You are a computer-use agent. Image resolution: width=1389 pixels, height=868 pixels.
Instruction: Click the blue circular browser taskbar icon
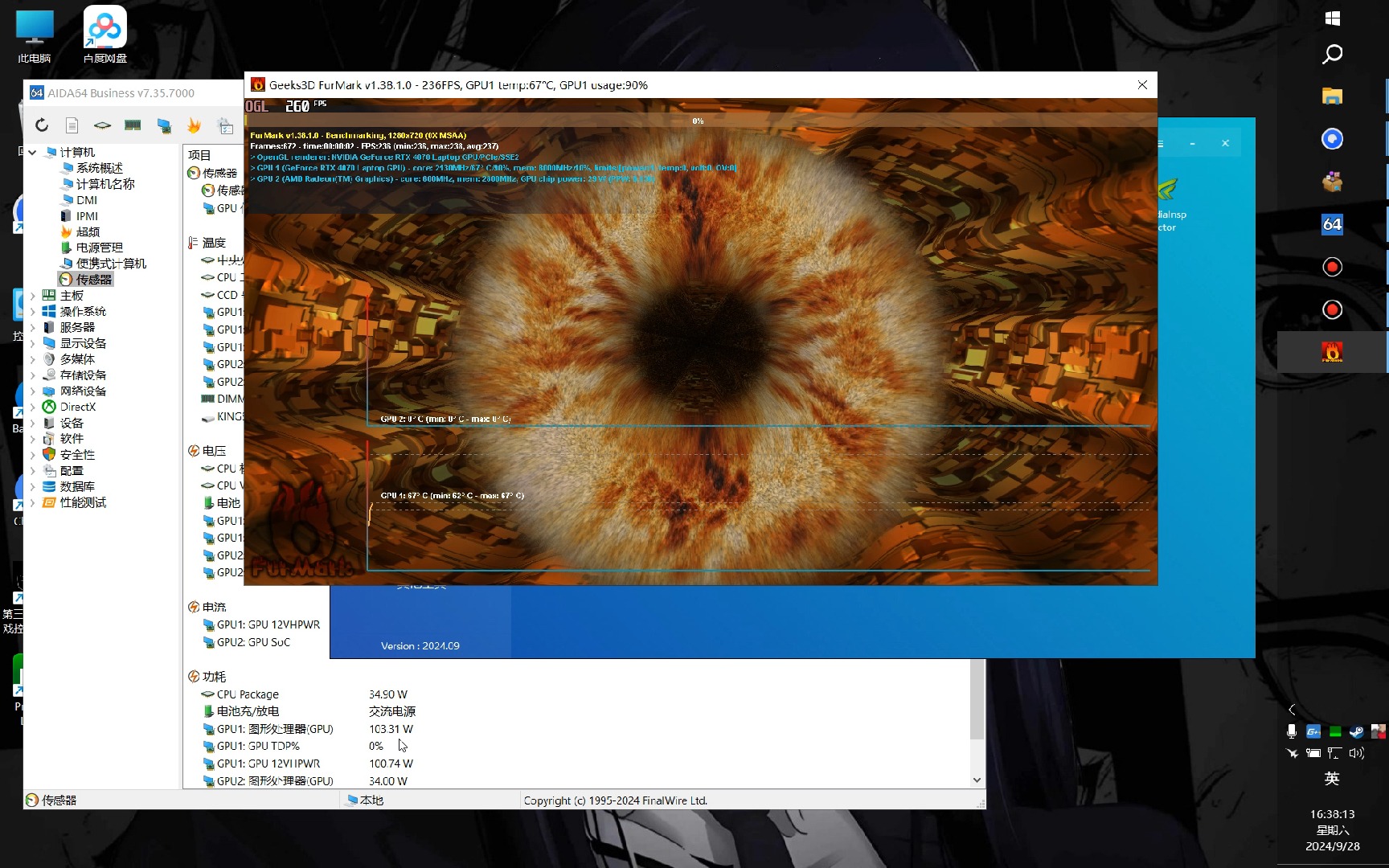[1332, 139]
